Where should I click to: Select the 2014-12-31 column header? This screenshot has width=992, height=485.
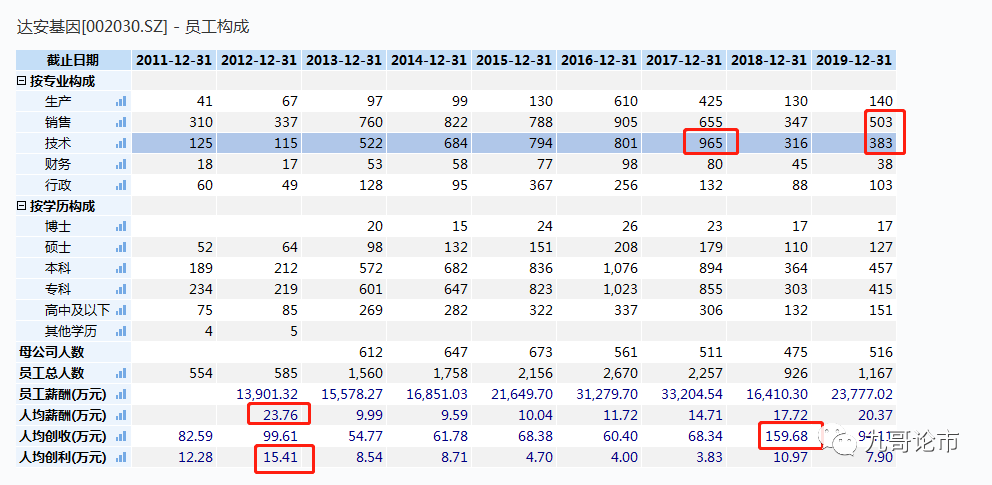click(429, 60)
